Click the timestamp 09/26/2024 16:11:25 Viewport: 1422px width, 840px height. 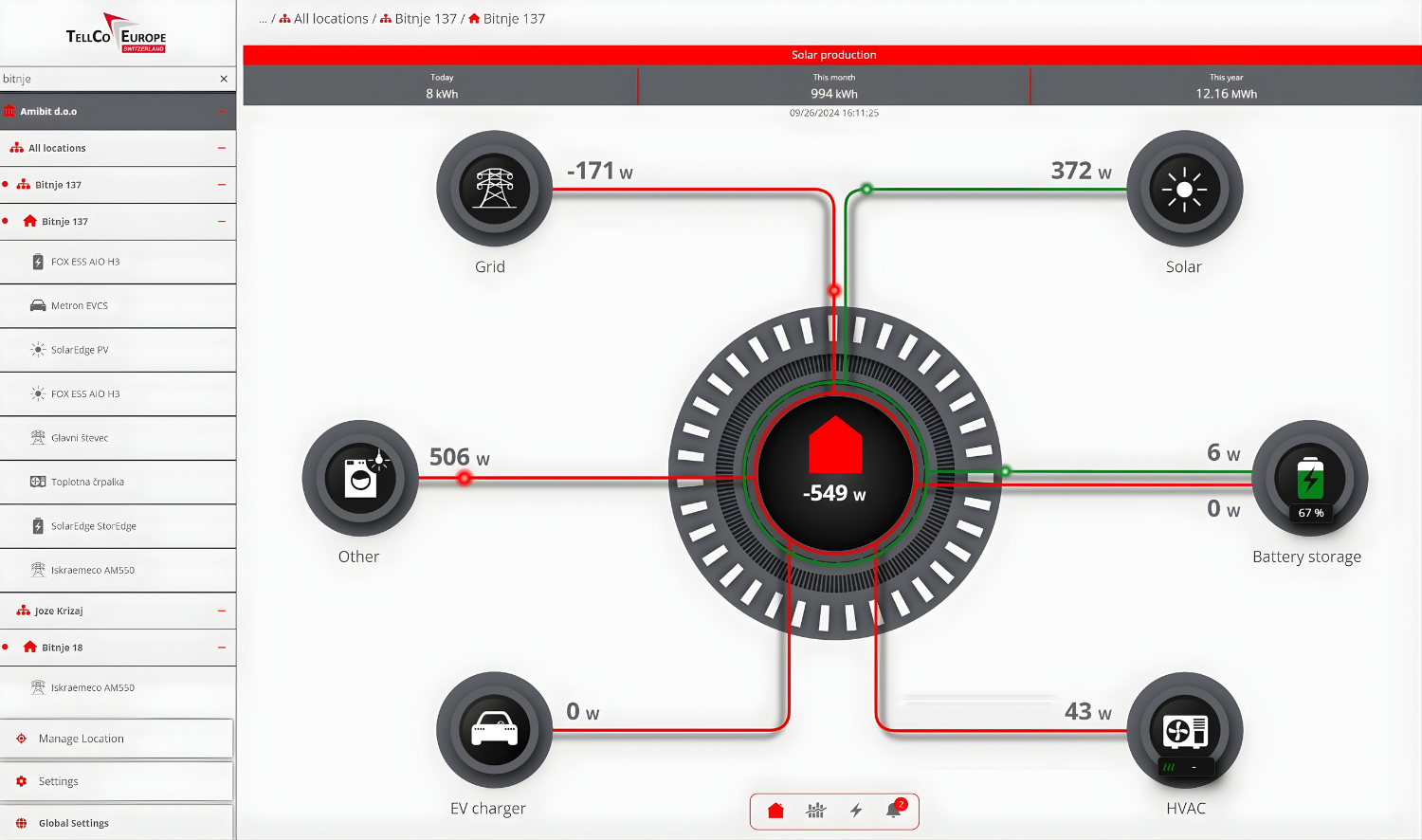pos(834,113)
